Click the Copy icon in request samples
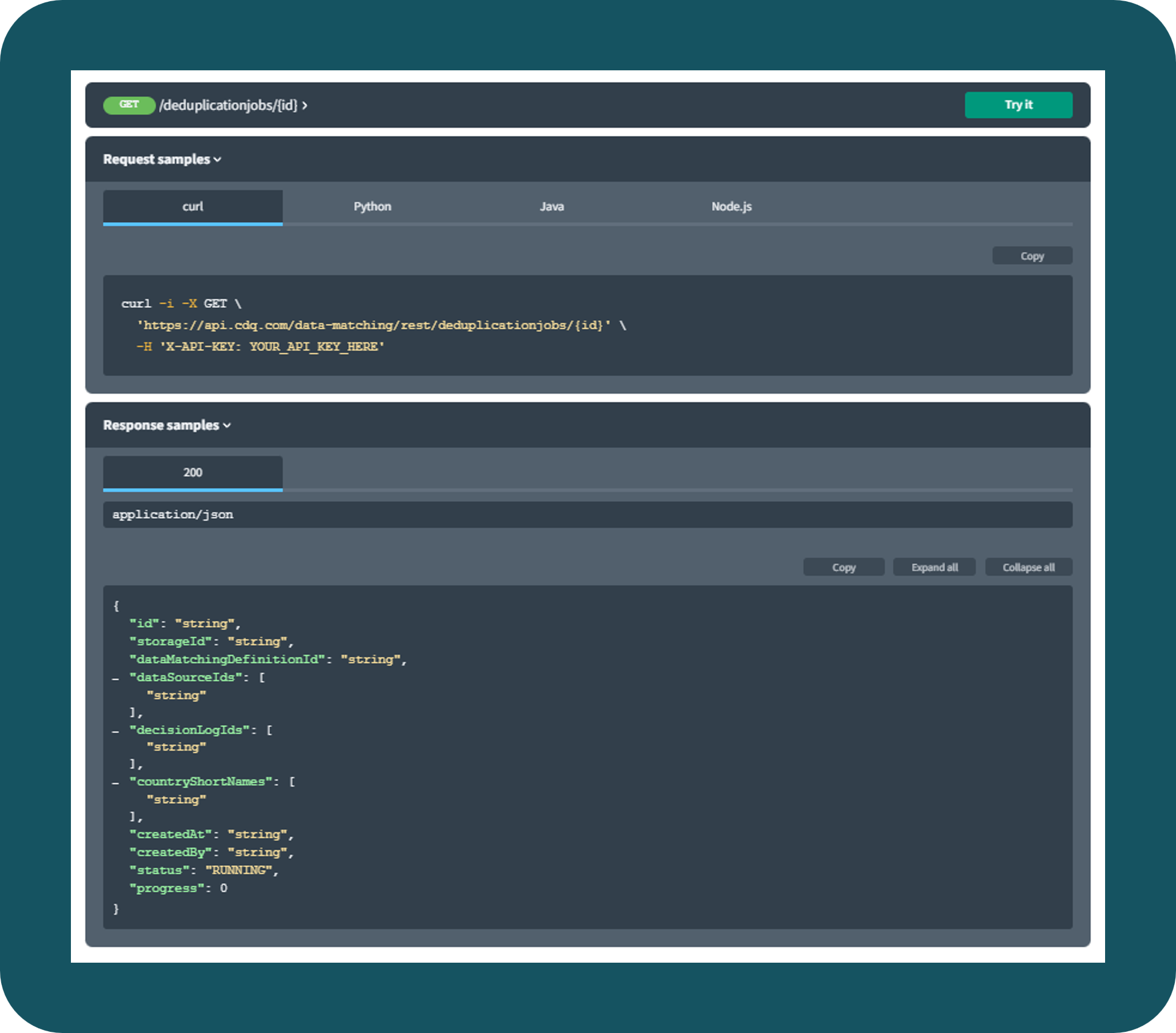The height and width of the screenshot is (1033, 1176). point(1033,255)
